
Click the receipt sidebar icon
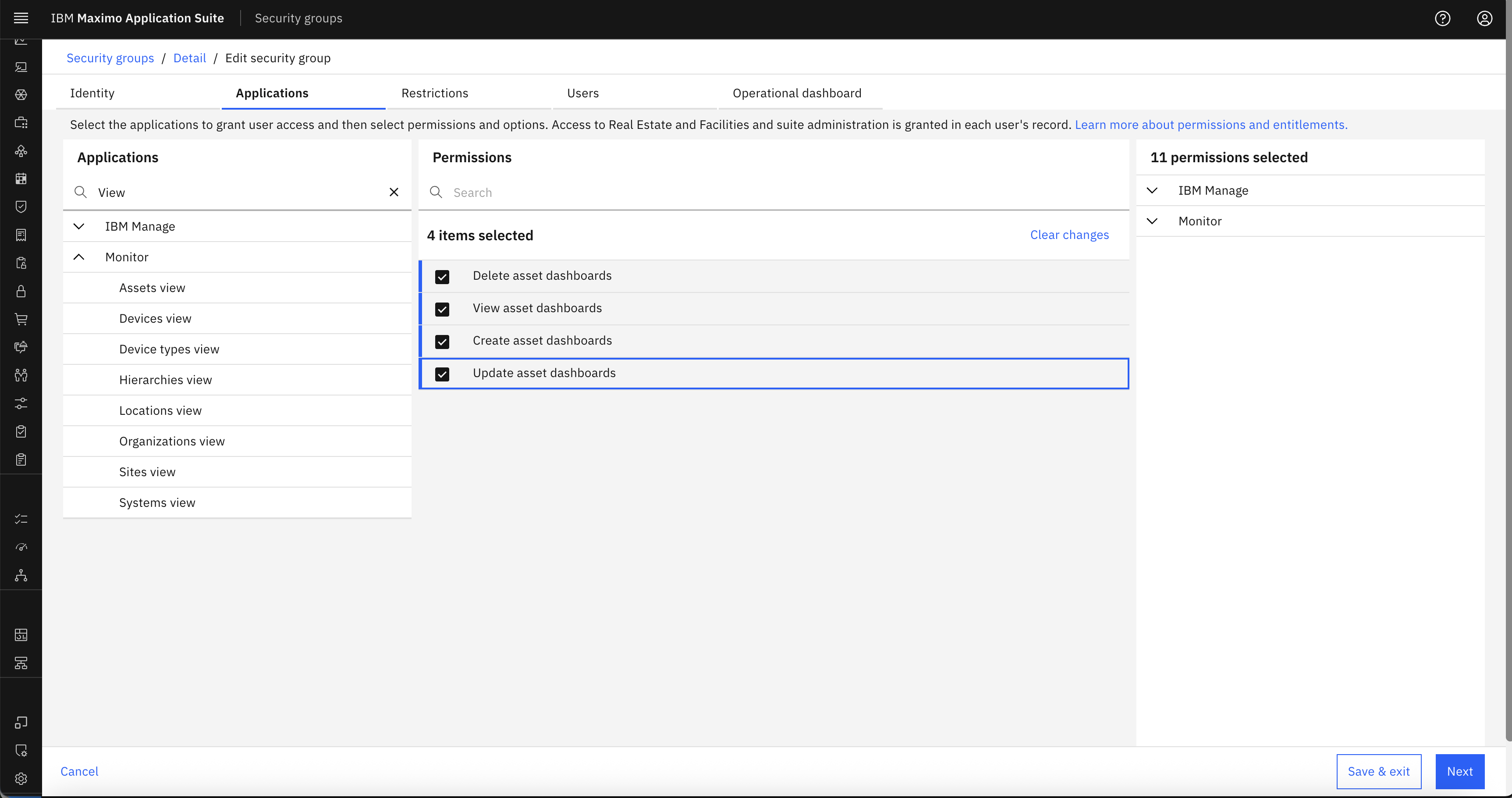click(21, 235)
